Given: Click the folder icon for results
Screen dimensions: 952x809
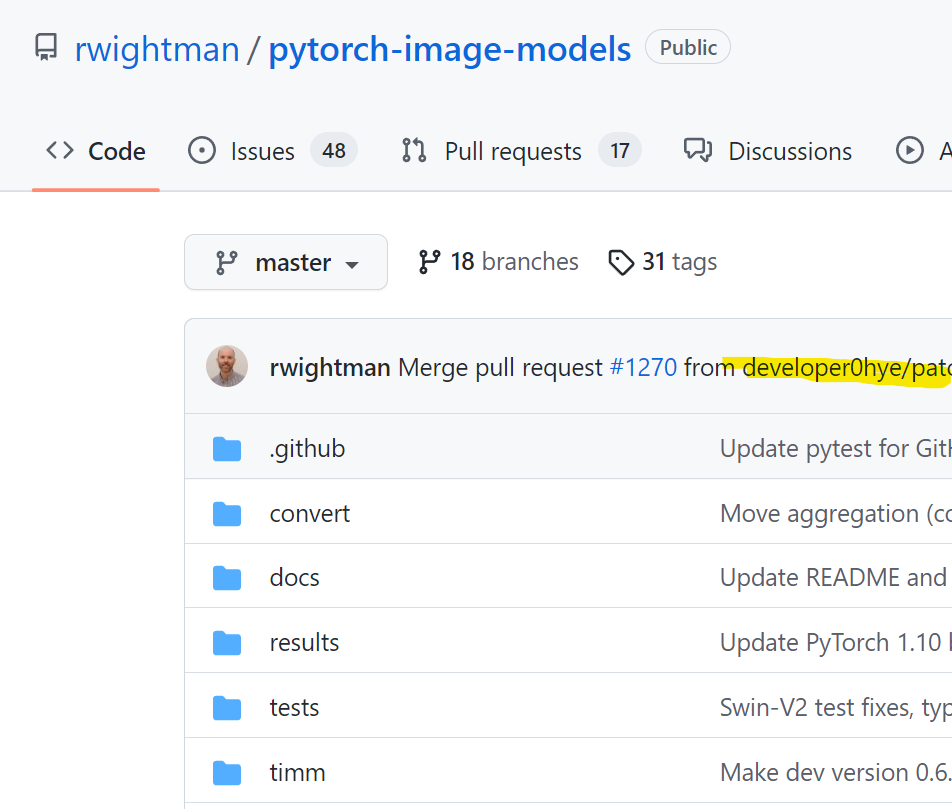Looking at the screenshot, I should (x=227, y=643).
